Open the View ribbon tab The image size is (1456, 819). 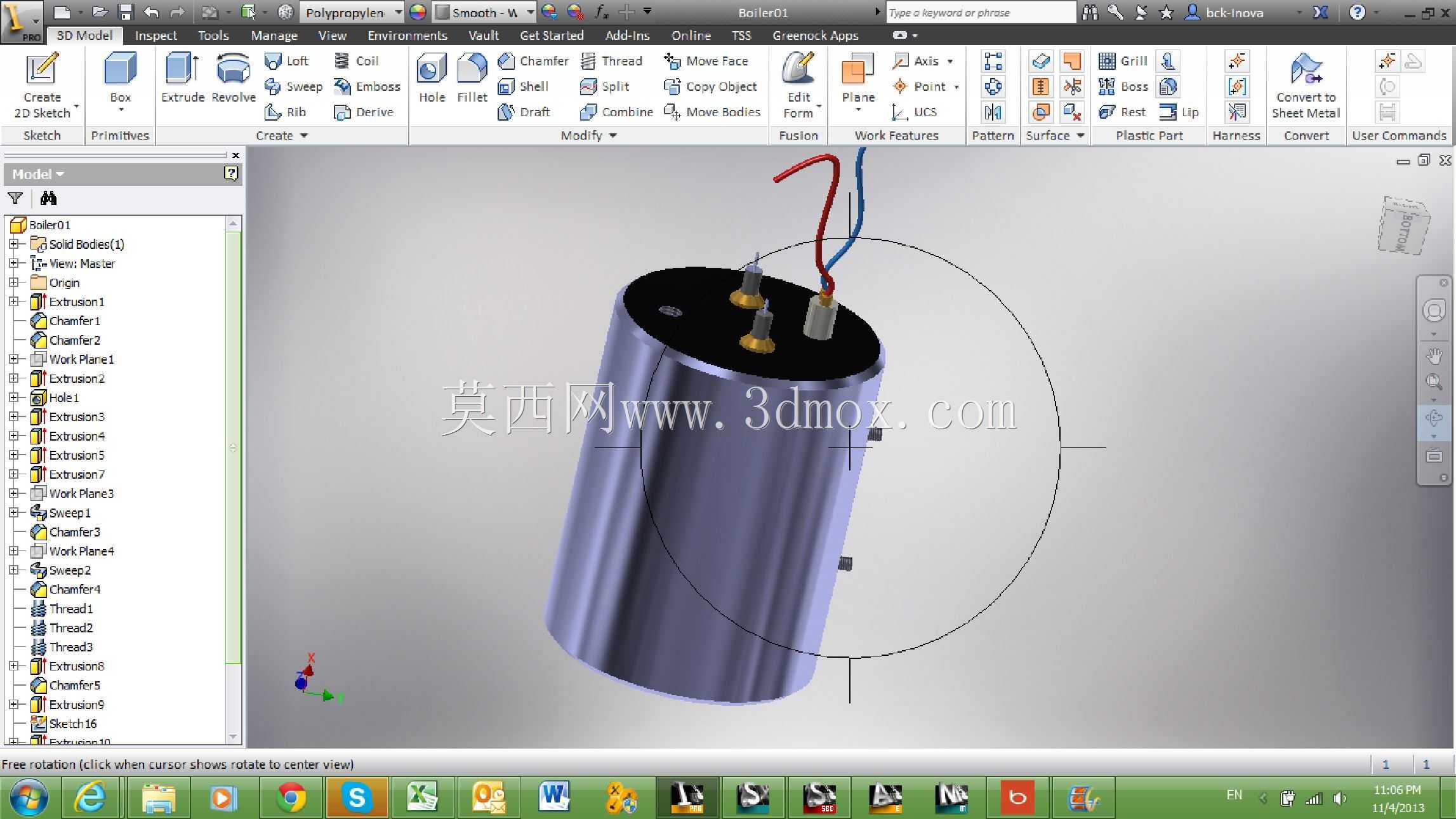pyautogui.click(x=332, y=36)
